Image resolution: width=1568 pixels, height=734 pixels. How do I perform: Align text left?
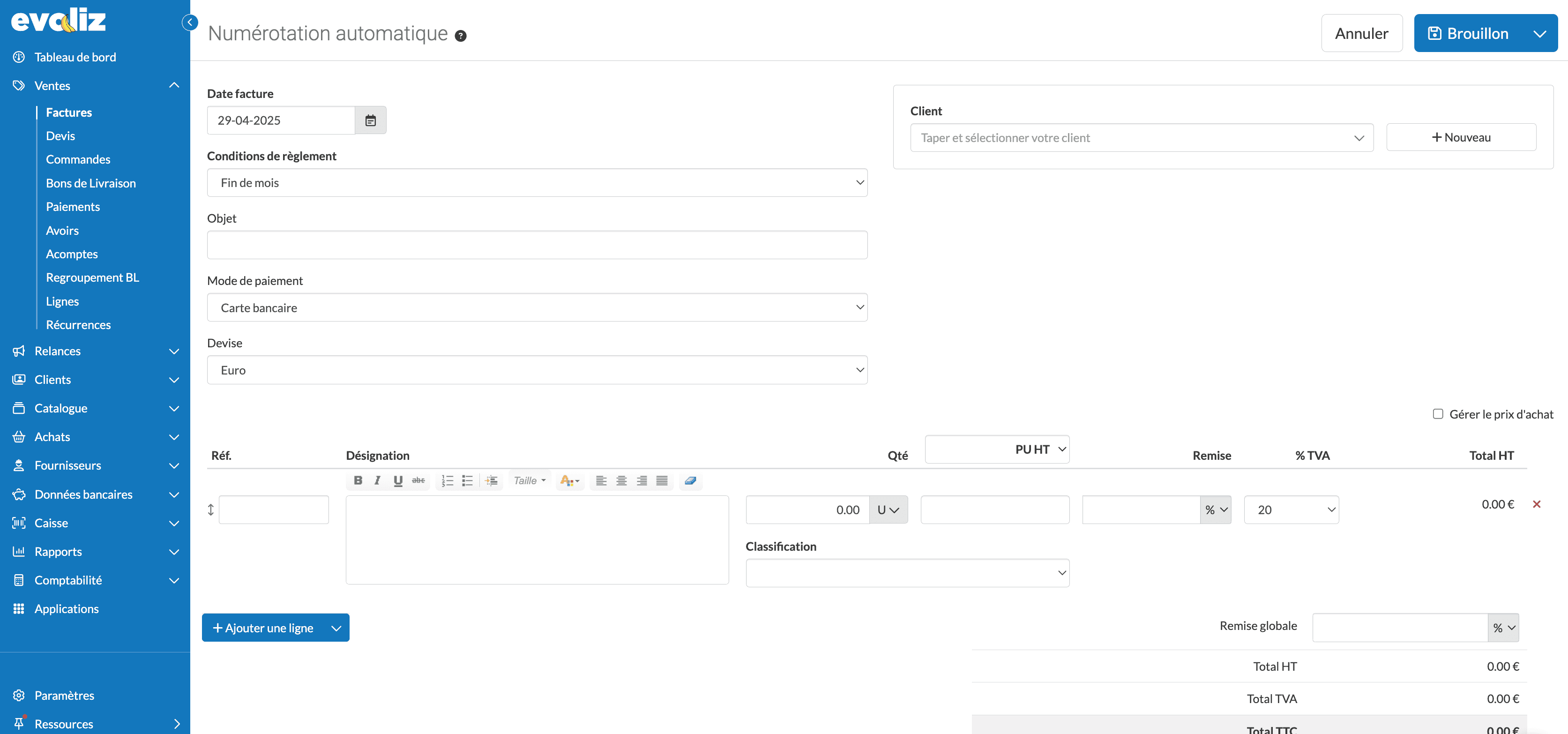tap(601, 480)
